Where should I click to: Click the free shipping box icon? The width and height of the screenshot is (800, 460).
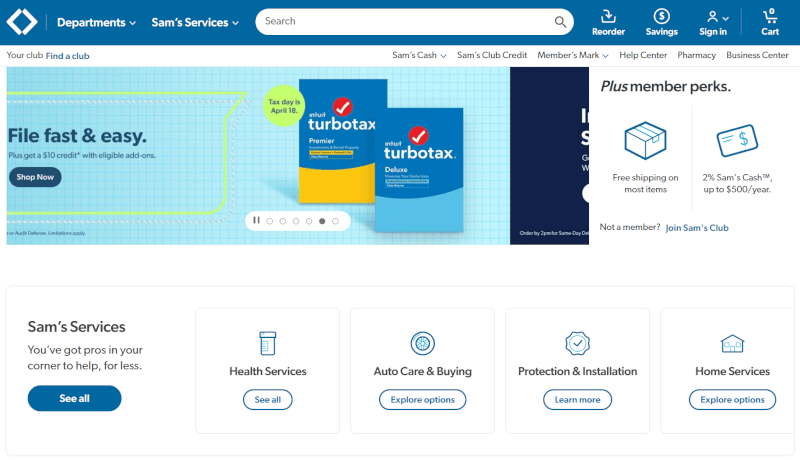tap(645, 140)
